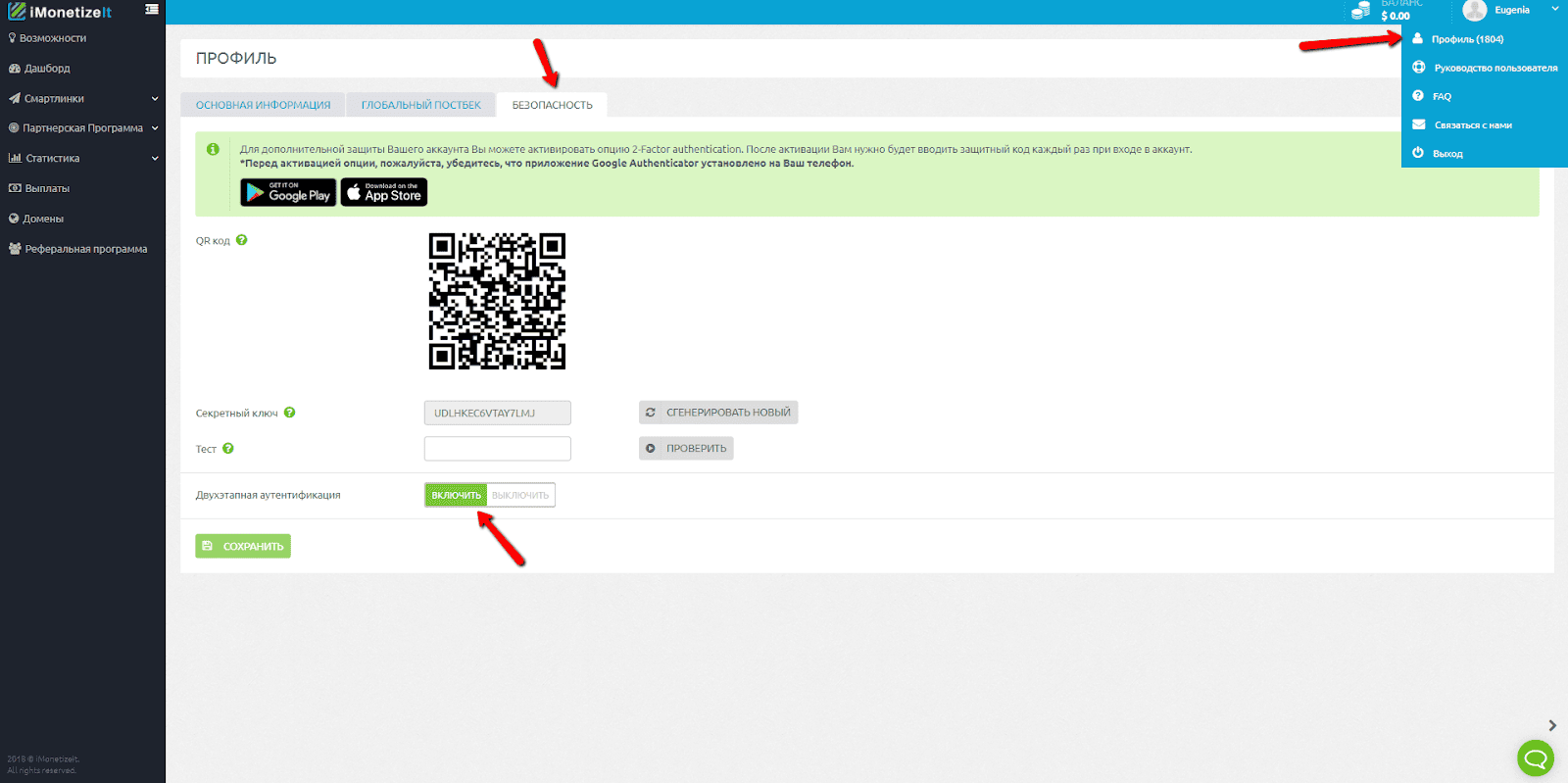The height and width of the screenshot is (783, 1568).
Task: Open the ГЛОБАЛЬНЫЙ ПОСТБЕК tab
Action: point(421,105)
